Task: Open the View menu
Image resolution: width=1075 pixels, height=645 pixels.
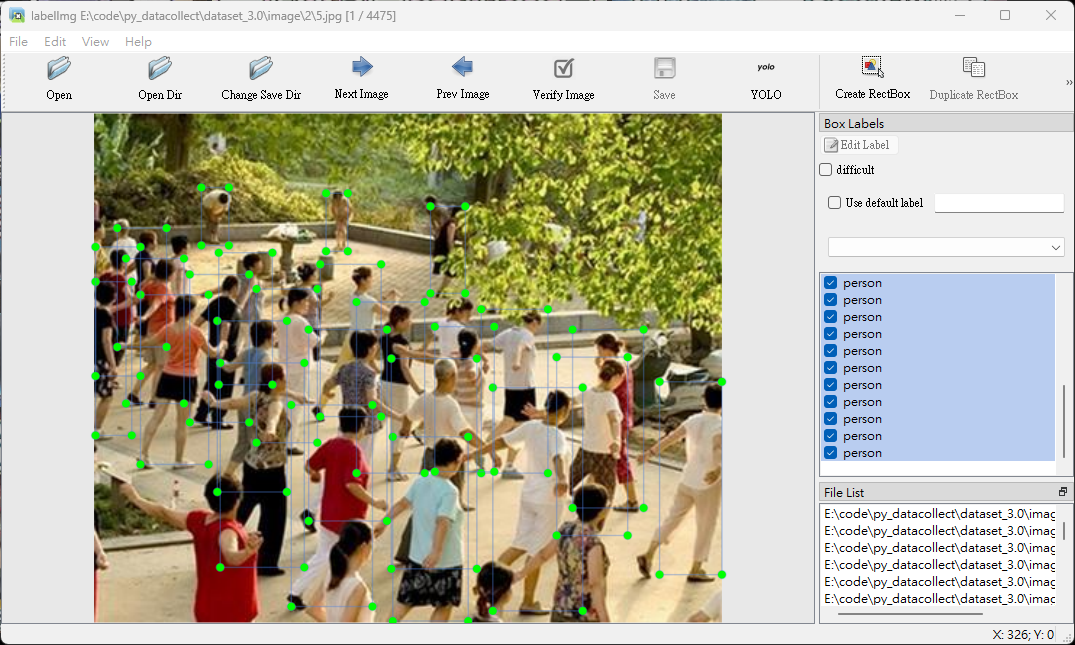Action: (95, 42)
